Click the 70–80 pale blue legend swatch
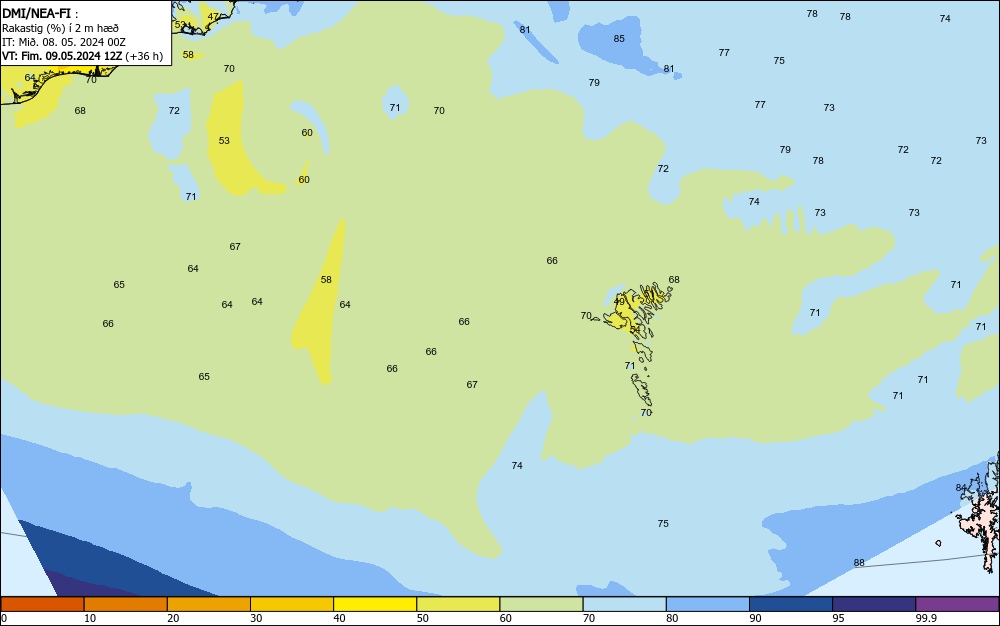Viewport: 1000px width, 626px height. coord(624,604)
